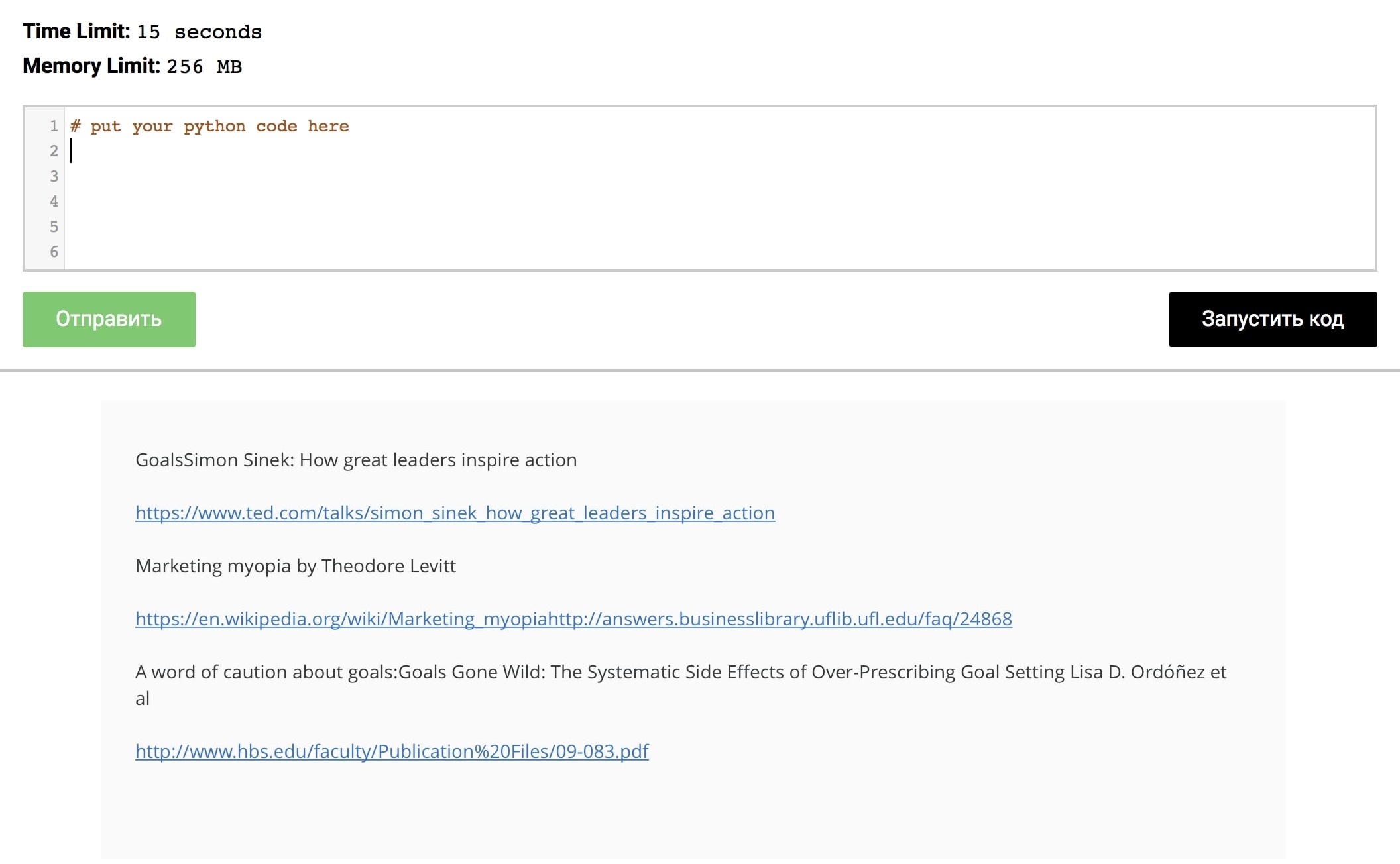
Task: Click line 3 in the code editor
Action: 398,176
